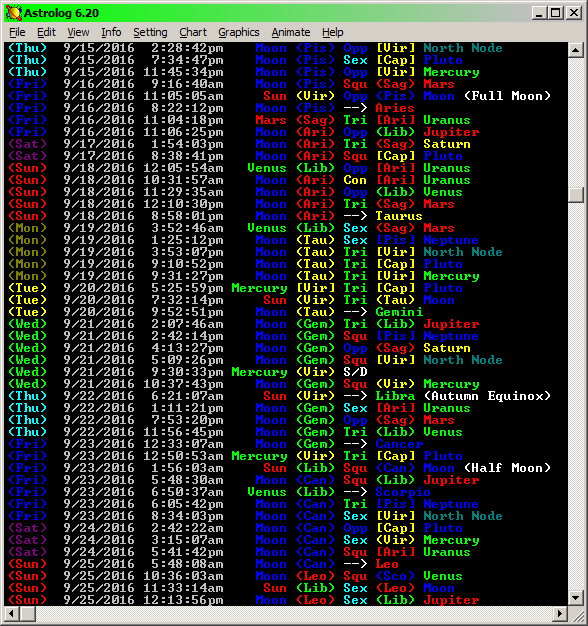
Task: Click the time 11:45:34pm row
Action: tap(279, 72)
